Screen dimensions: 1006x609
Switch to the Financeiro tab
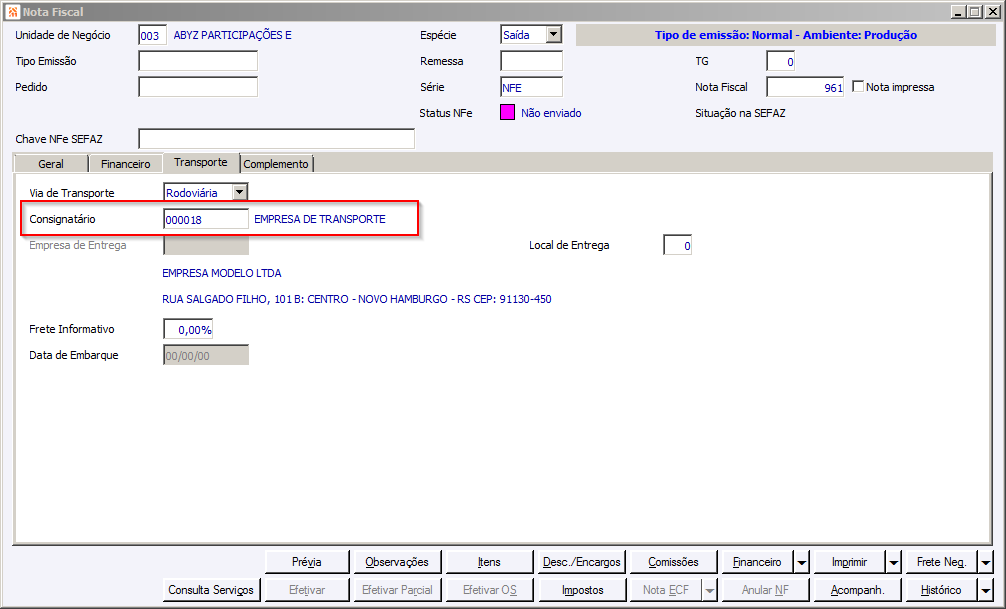[125, 164]
